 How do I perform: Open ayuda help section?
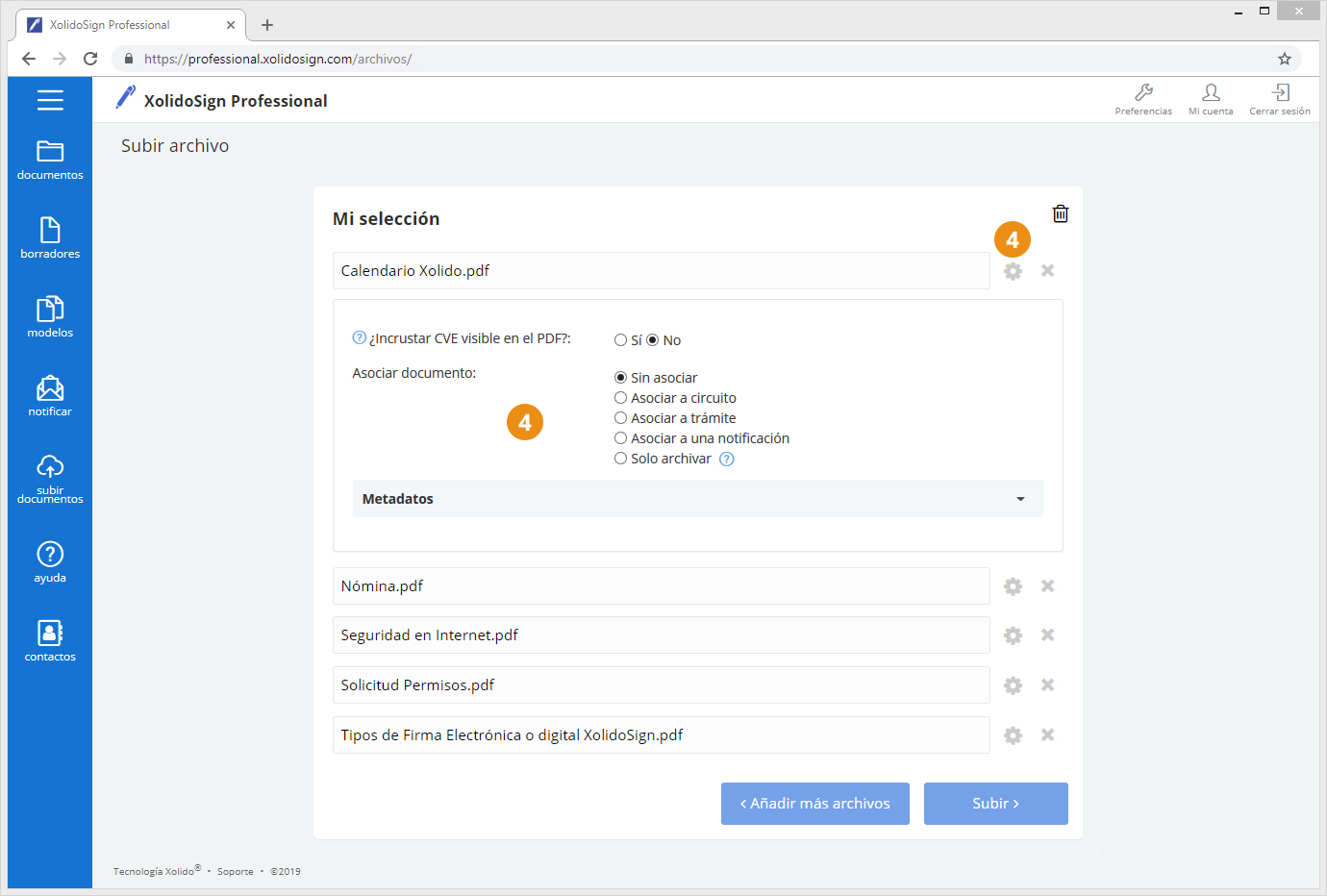[50, 562]
